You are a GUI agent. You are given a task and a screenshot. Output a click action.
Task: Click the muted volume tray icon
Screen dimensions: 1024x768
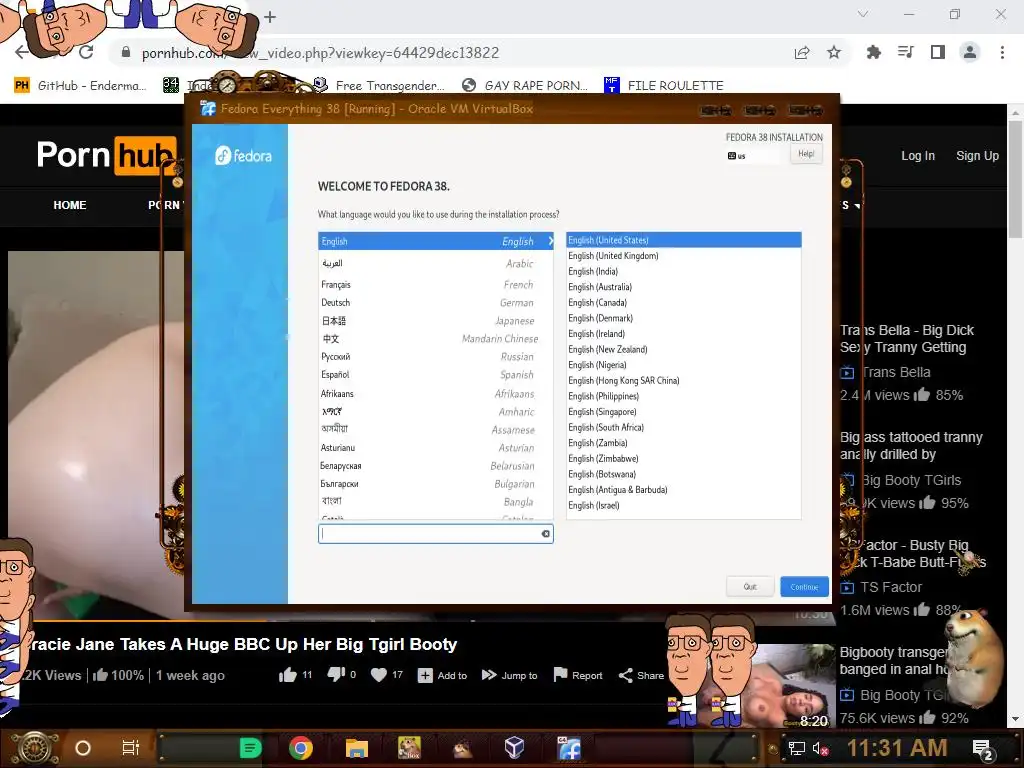click(x=820, y=748)
